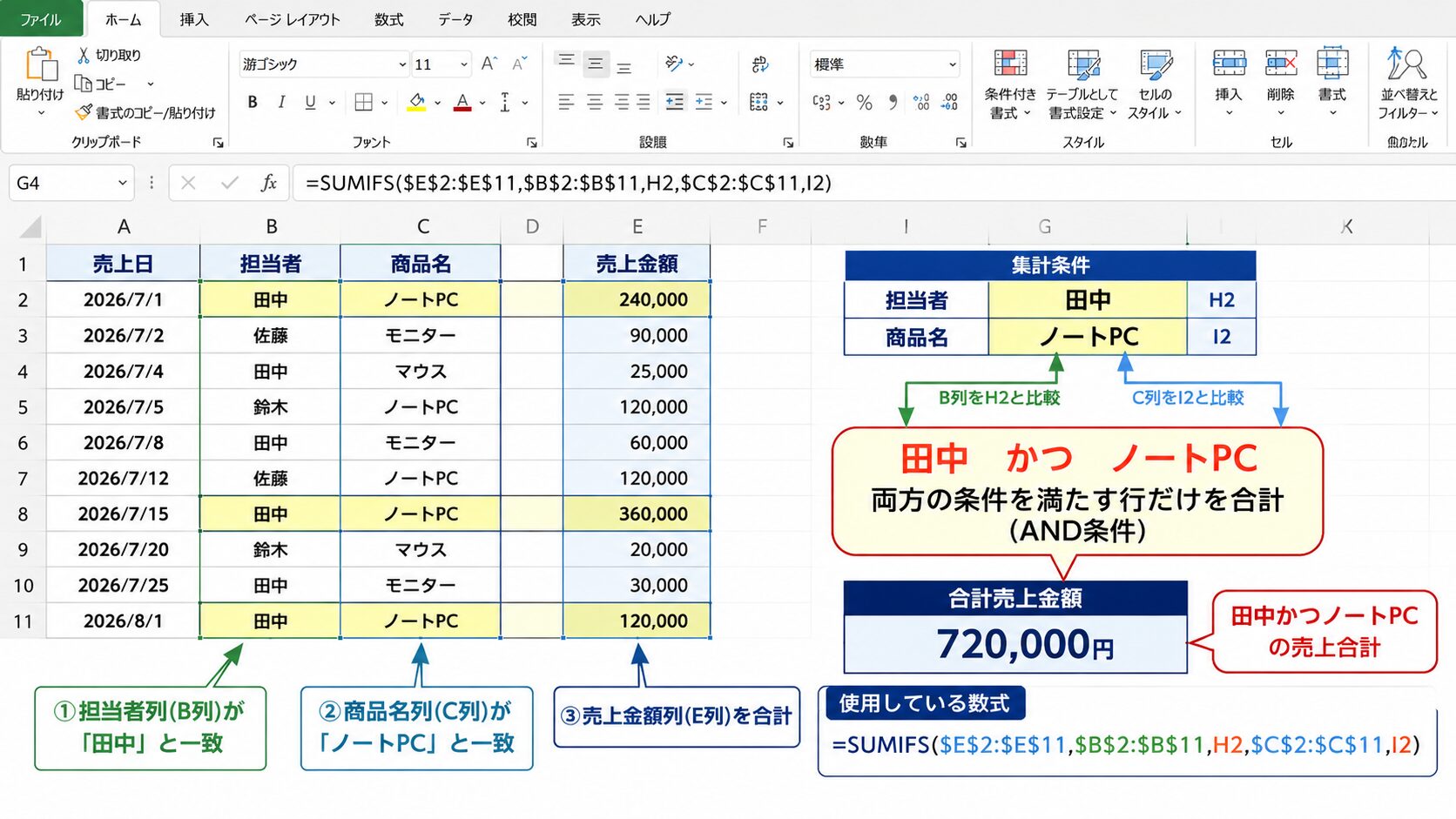1456x819 pixels.
Task: Open the Font group dialog launcher
Action: 531,143
